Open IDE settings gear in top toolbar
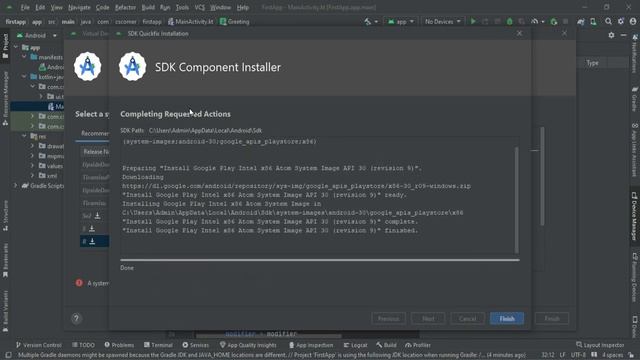 [x=620, y=21]
